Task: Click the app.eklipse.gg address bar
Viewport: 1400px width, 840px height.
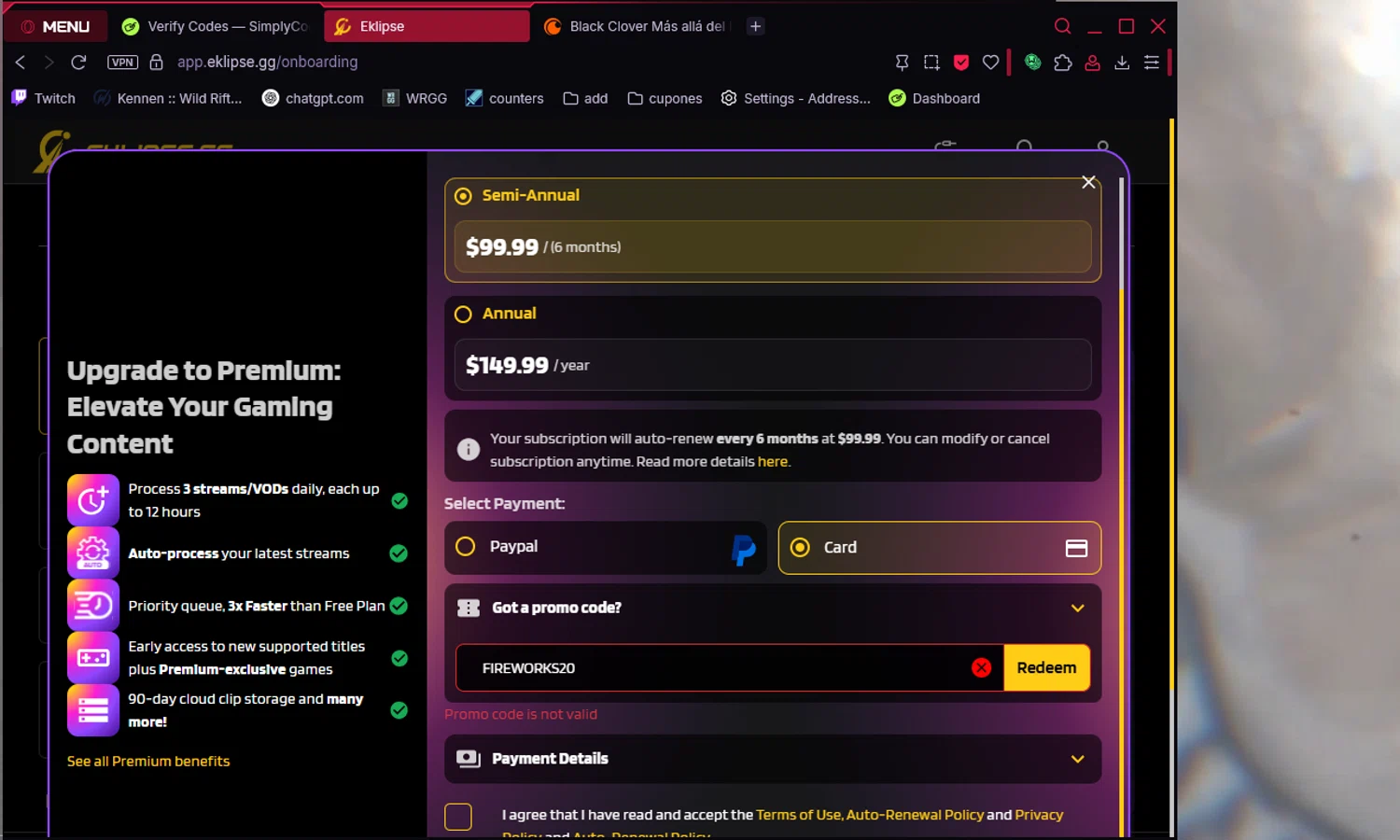Action: (267, 62)
